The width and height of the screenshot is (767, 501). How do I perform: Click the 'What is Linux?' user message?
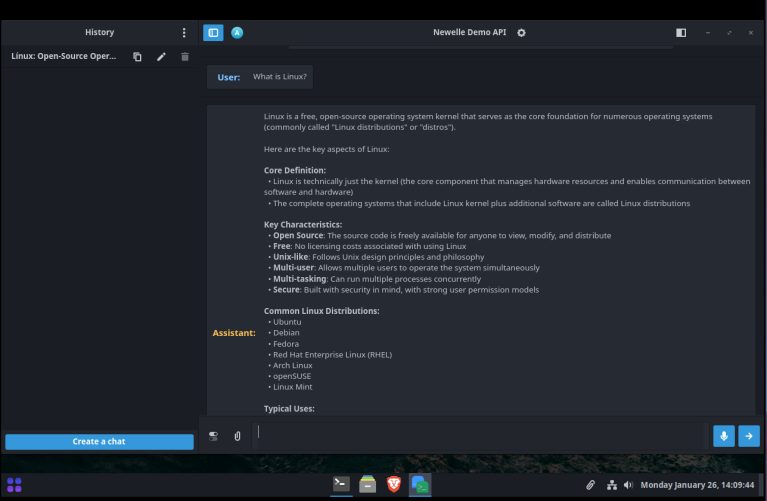pyautogui.click(x=280, y=77)
